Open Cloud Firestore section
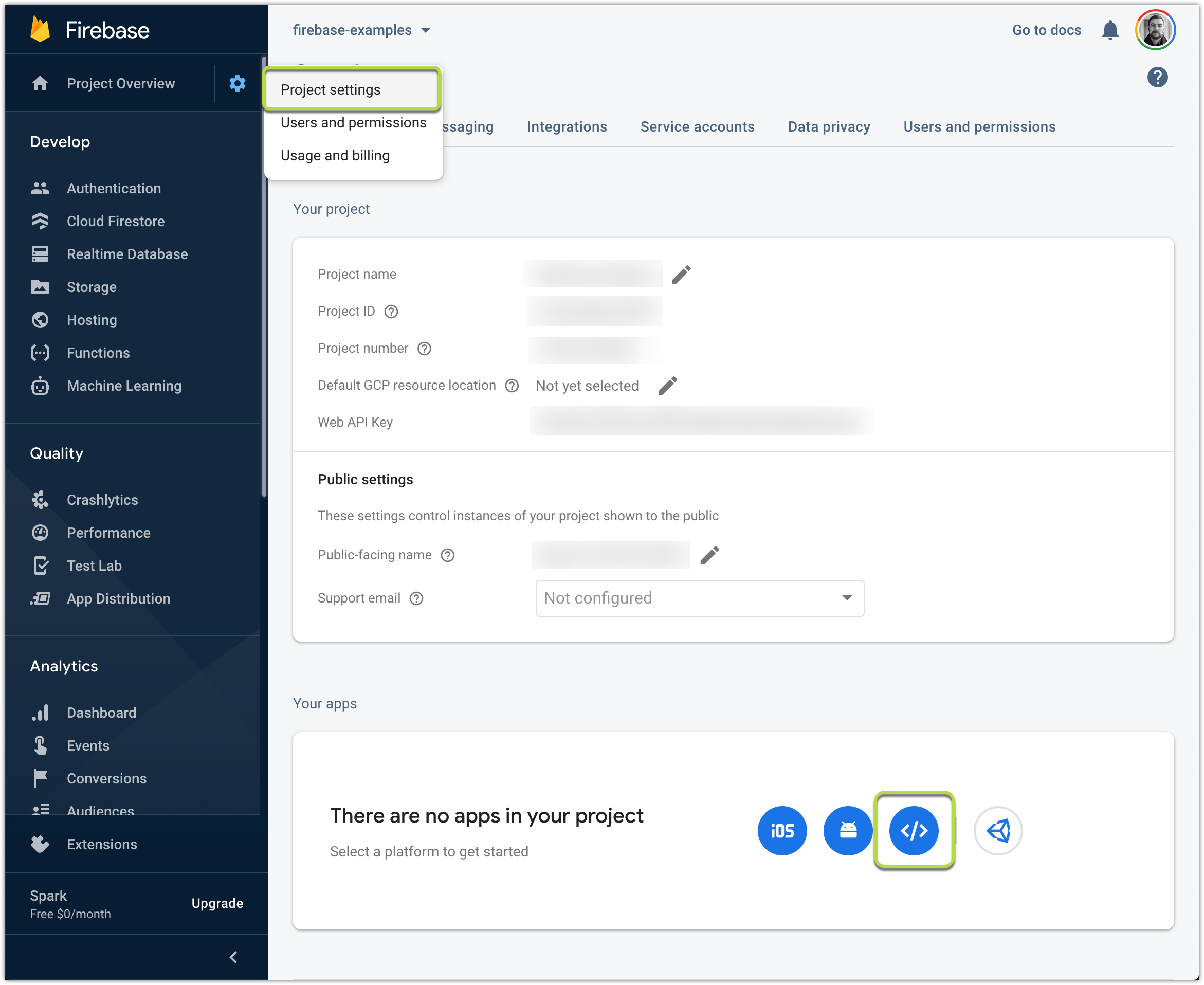The image size is (1204, 985). (115, 221)
